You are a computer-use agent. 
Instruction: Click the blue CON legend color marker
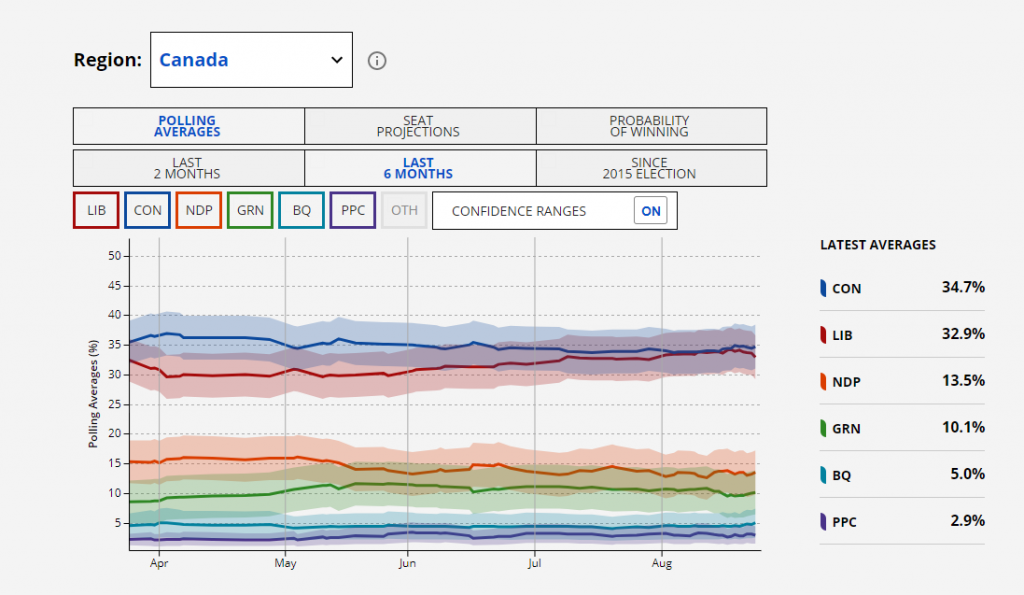[x=823, y=288]
